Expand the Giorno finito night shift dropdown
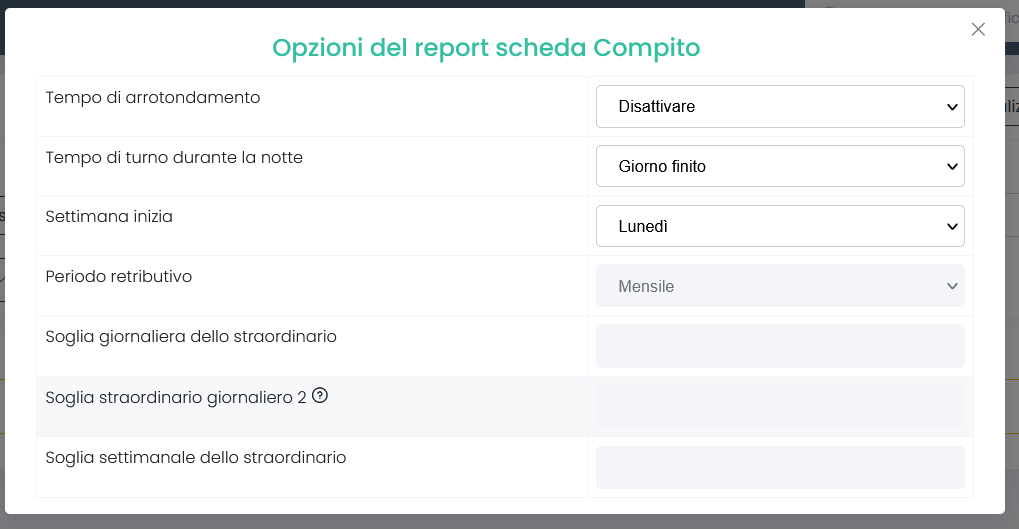The image size is (1019, 529). click(x=780, y=166)
